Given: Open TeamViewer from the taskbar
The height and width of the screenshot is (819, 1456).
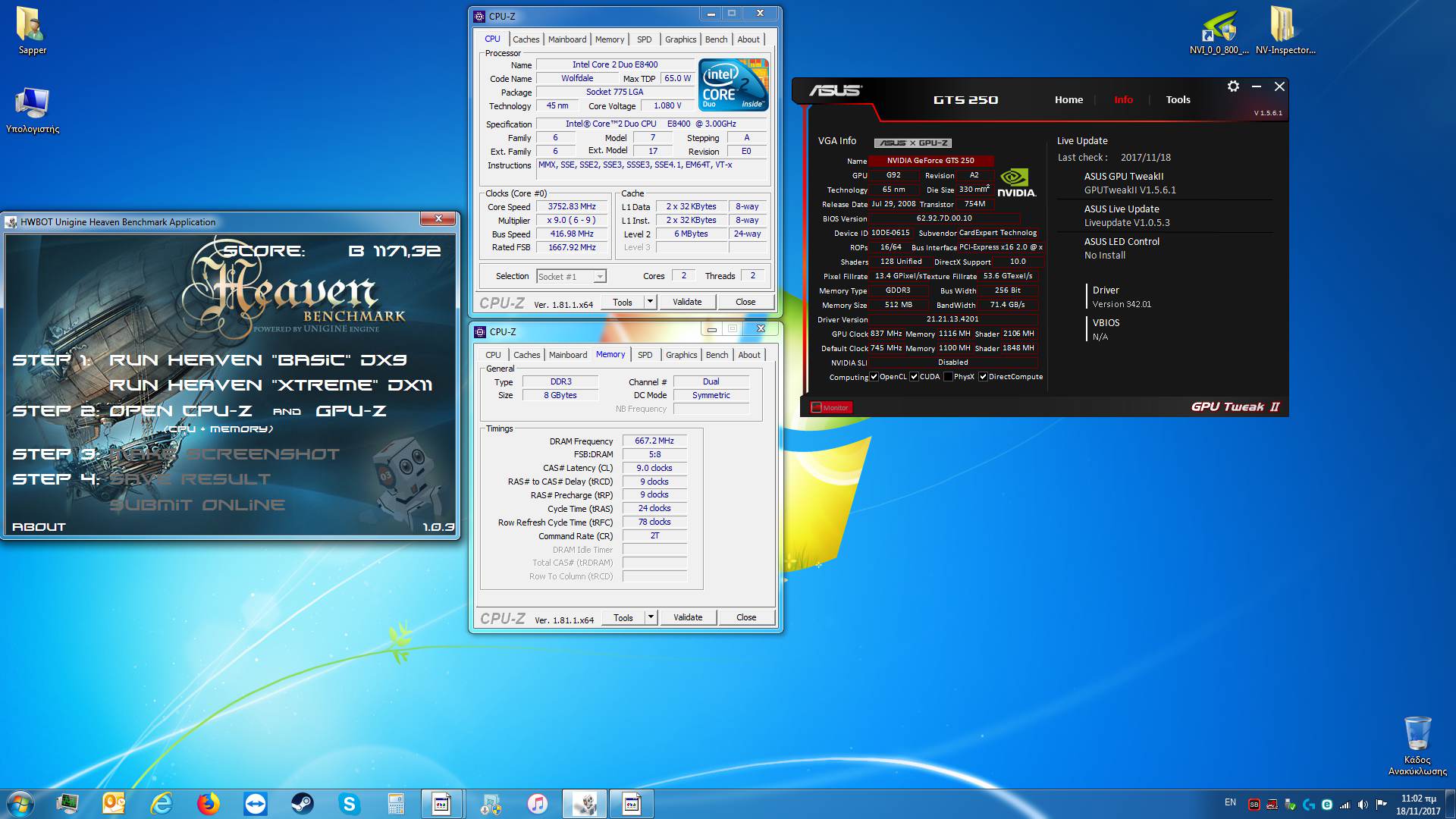Looking at the screenshot, I should click(x=256, y=804).
